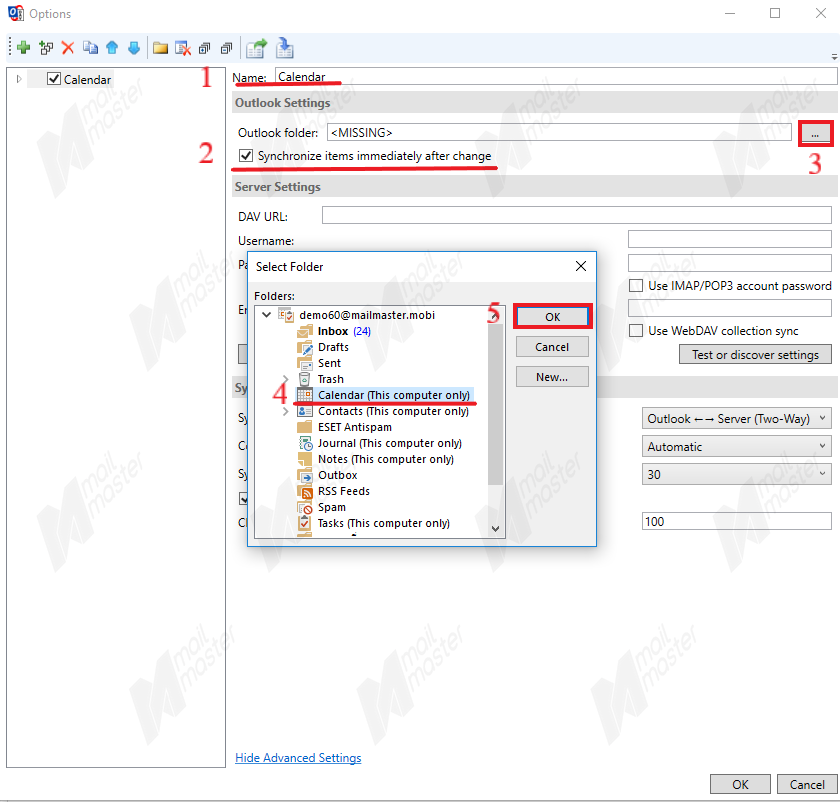Click the copy profile icon in toolbar

point(90,47)
